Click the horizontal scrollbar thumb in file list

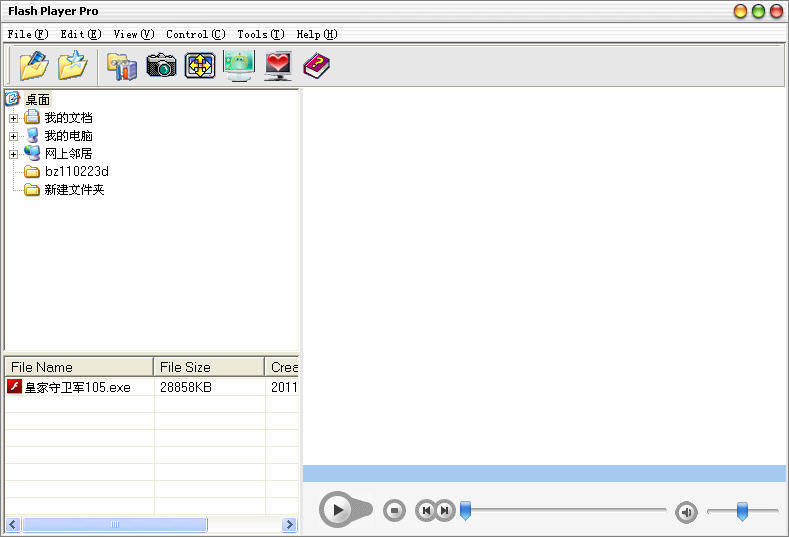pos(115,524)
